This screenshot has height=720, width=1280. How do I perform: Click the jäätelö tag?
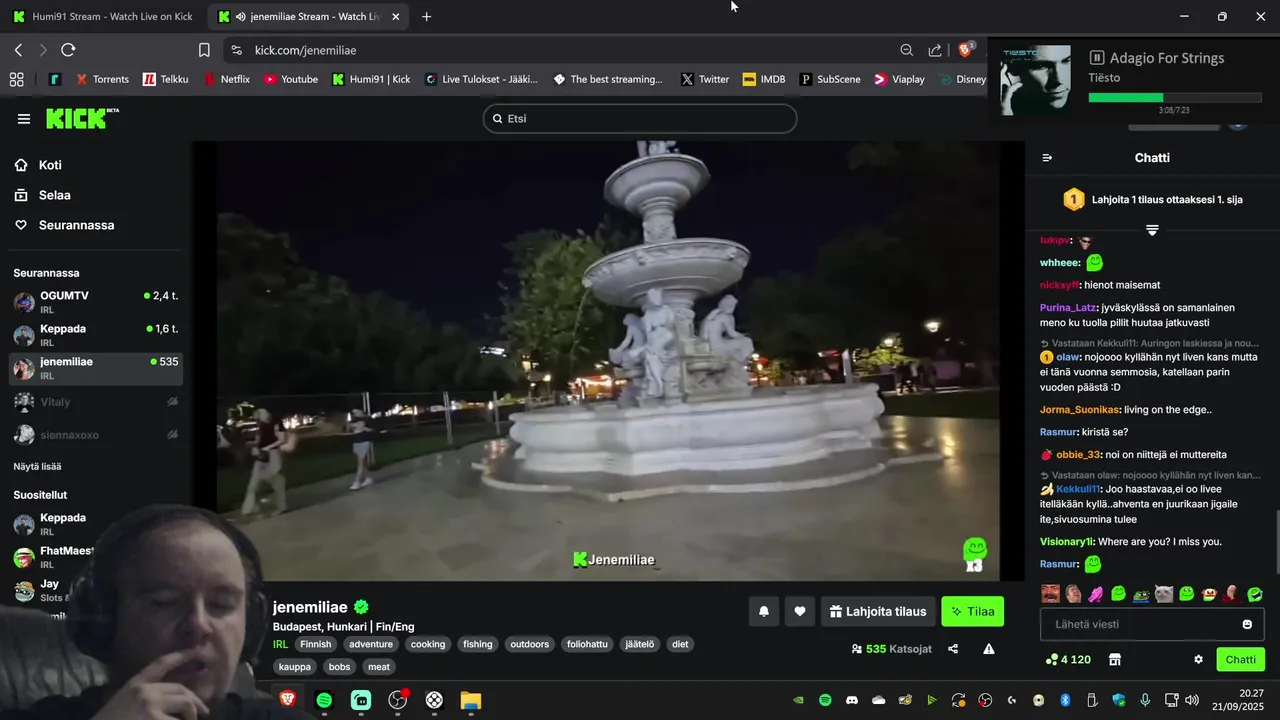(638, 644)
